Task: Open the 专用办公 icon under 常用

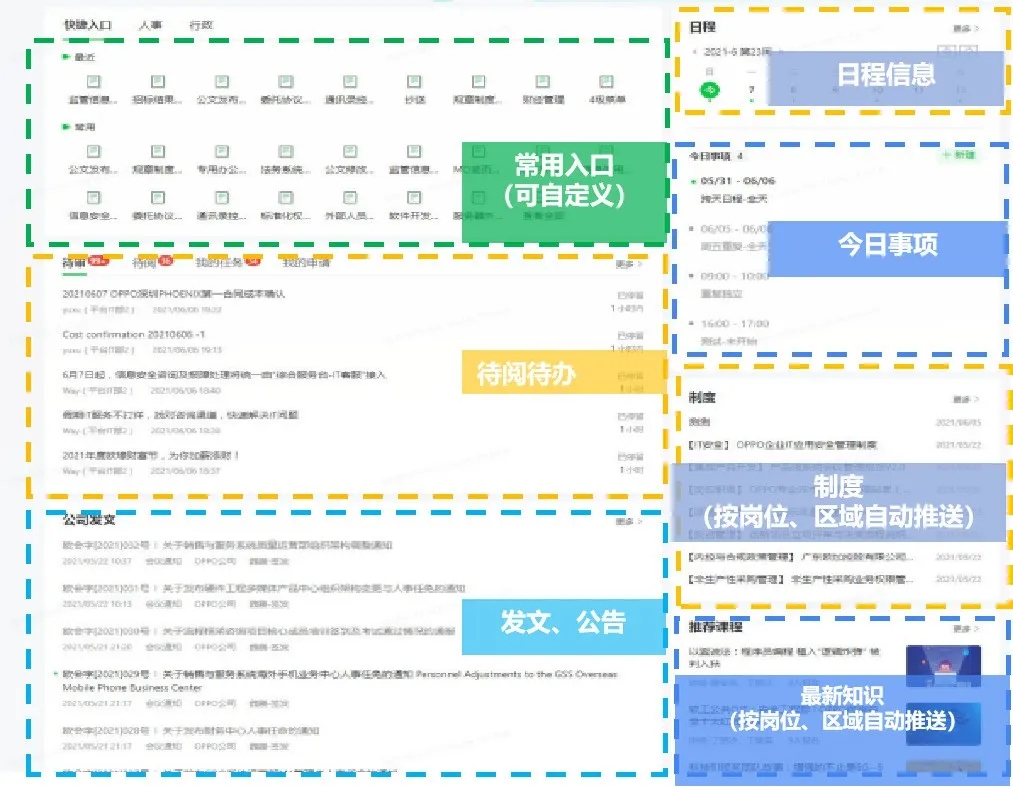Action: pos(222,153)
